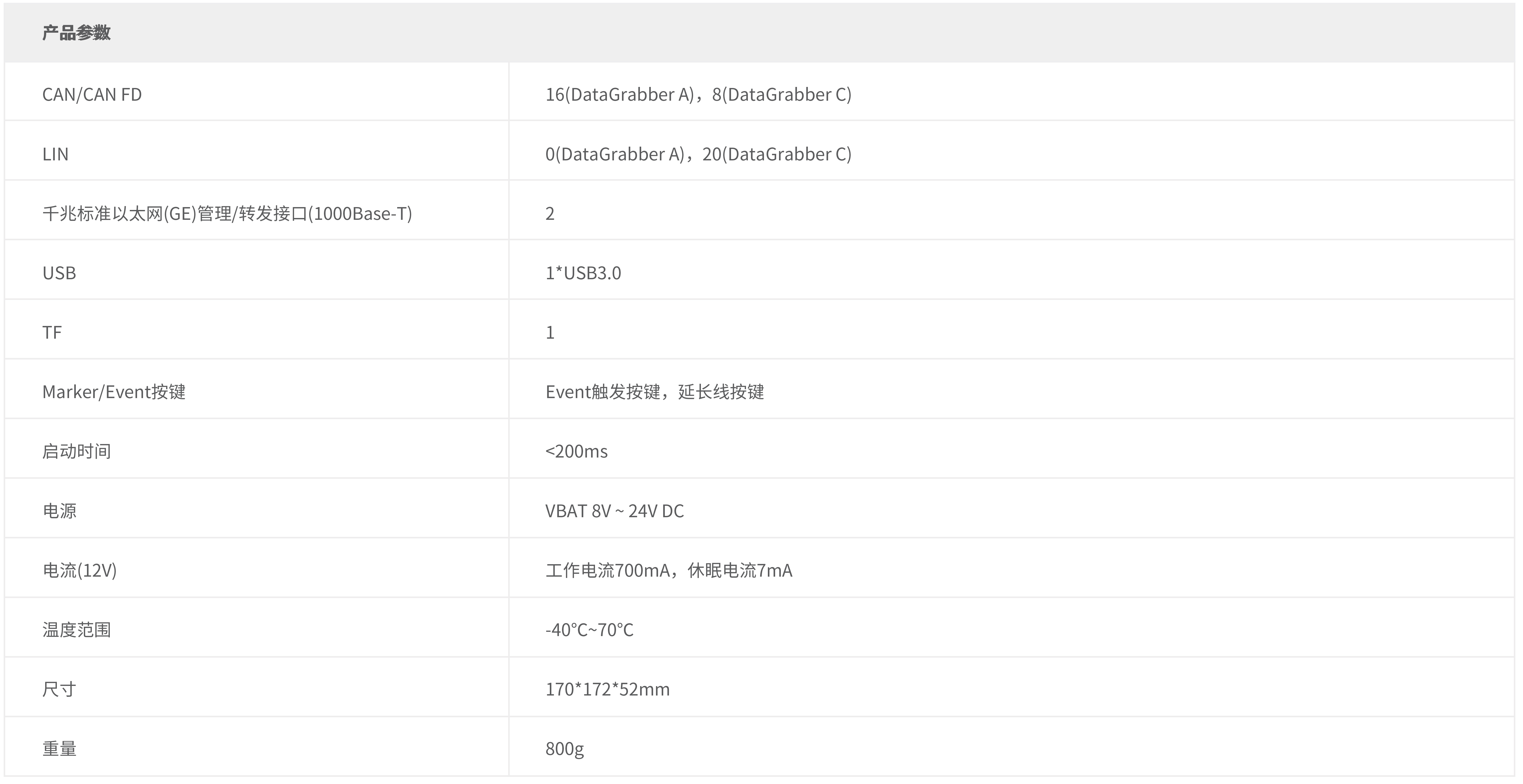This screenshot has height=784, width=1523.
Task: Select the 170*172*52mm dimension value
Action: pos(607,689)
